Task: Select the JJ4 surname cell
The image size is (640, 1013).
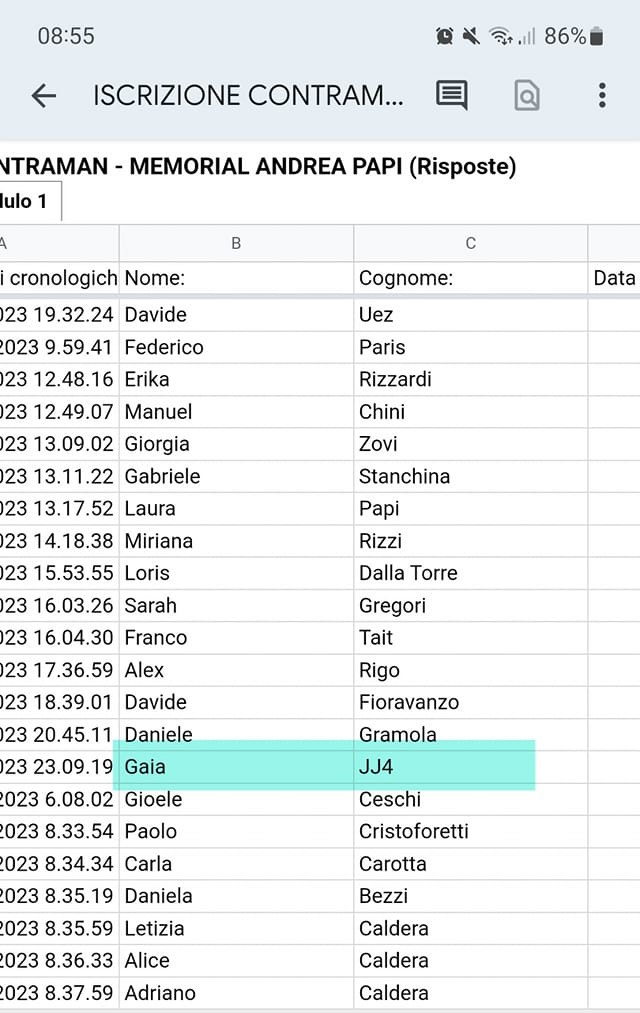Action: click(471, 767)
